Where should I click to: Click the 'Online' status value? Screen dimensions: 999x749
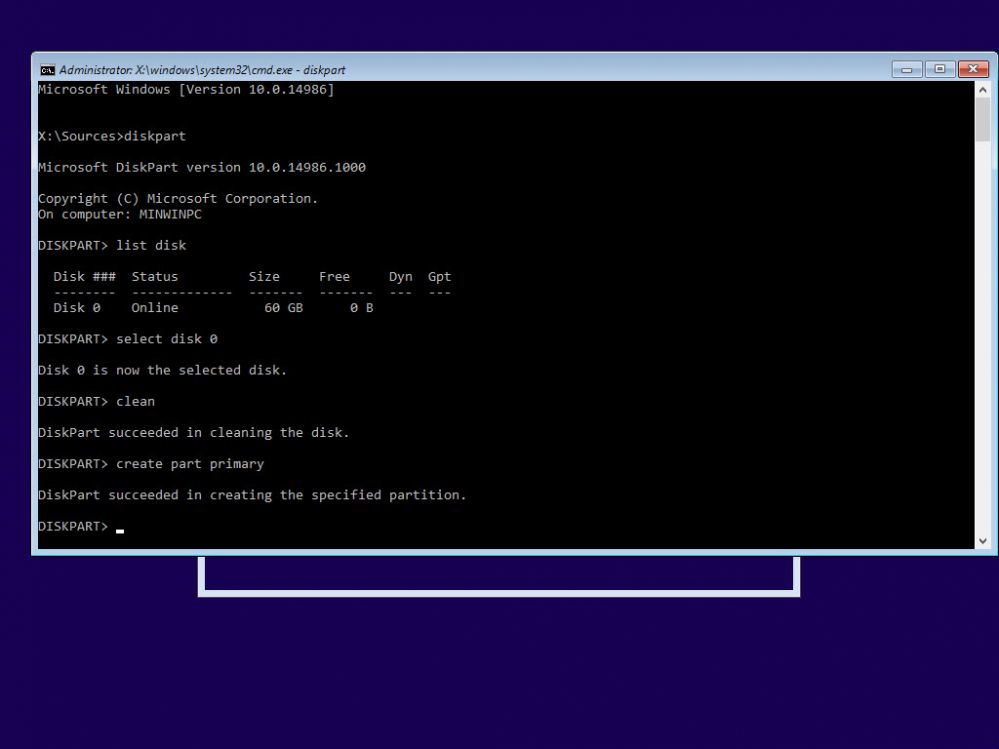pyautogui.click(x=155, y=308)
